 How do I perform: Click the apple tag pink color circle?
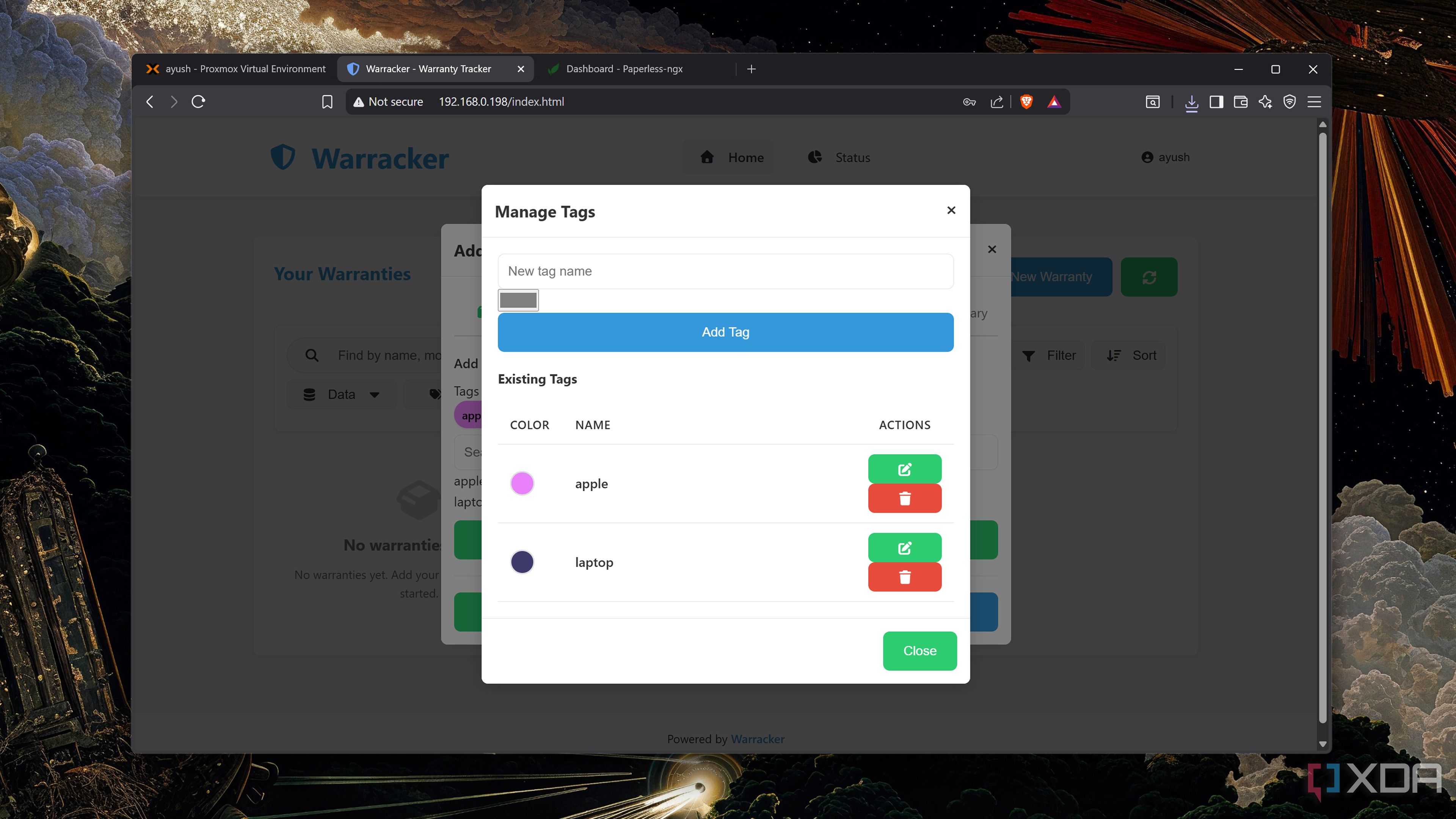[x=522, y=483]
